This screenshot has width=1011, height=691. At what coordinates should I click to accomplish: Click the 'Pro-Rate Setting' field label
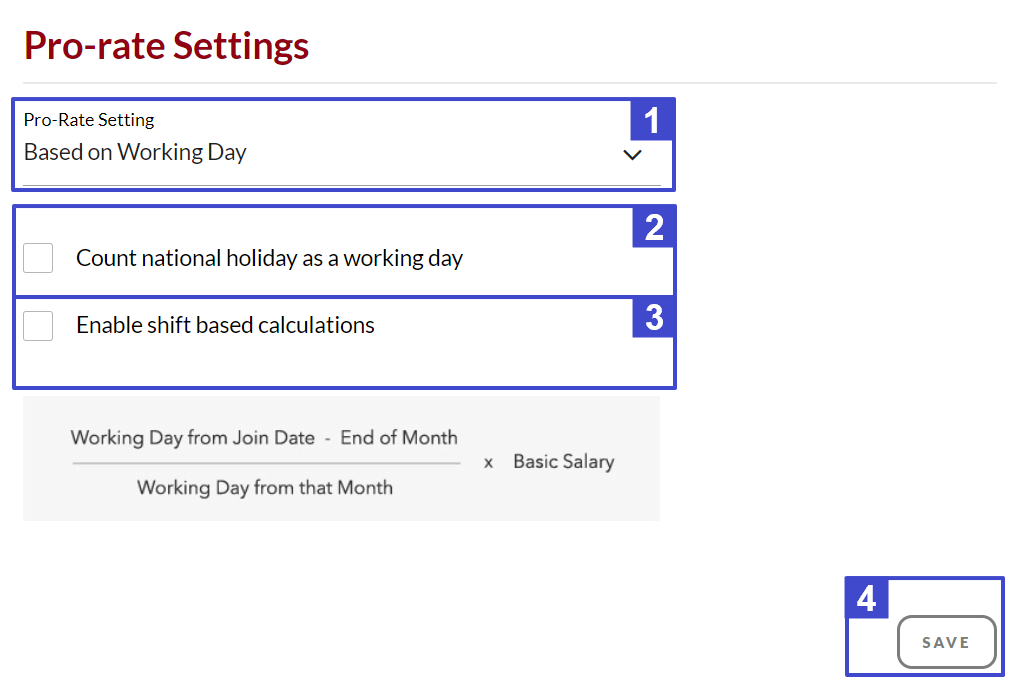(89, 120)
